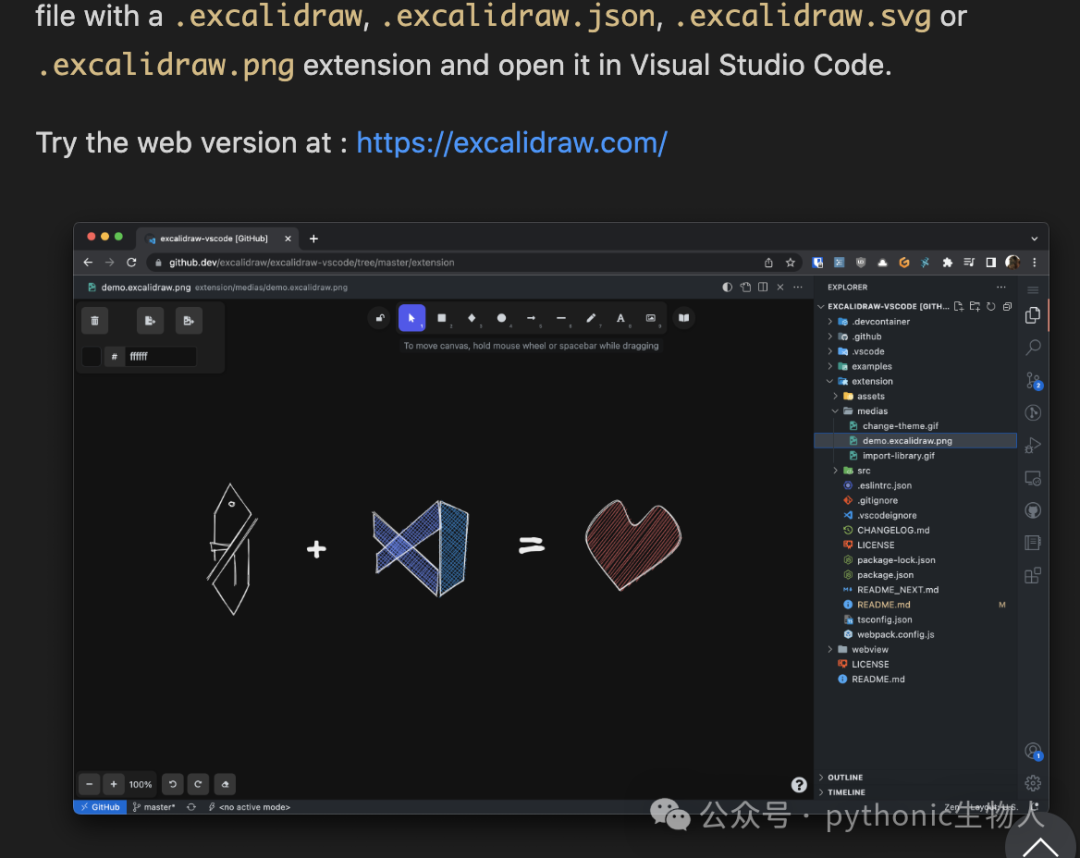Select the Diamond tool
This screenshot has height=858, width=1080.
[x=472, y=318]
